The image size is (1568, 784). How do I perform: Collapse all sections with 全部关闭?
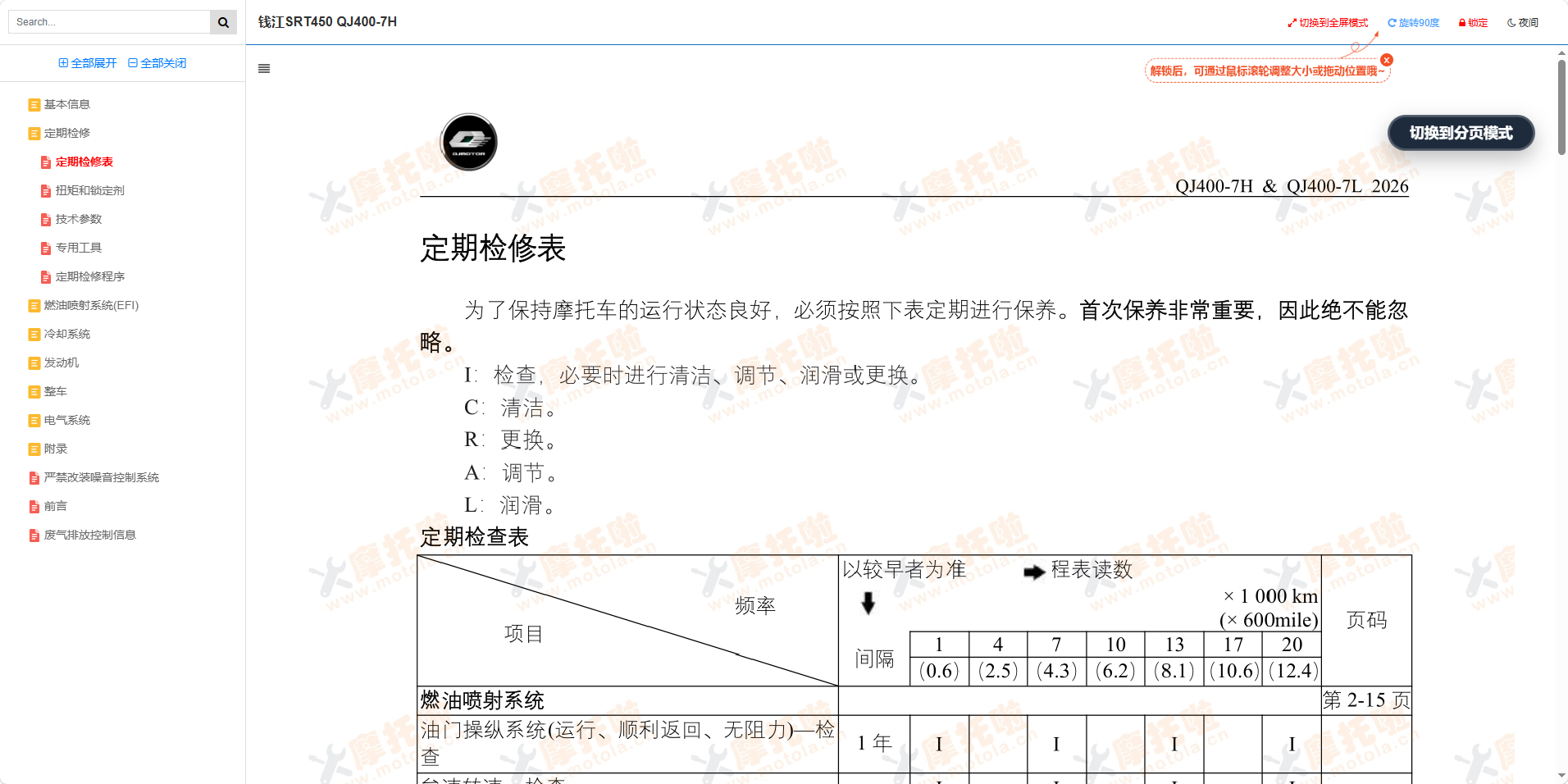[157, 63]
